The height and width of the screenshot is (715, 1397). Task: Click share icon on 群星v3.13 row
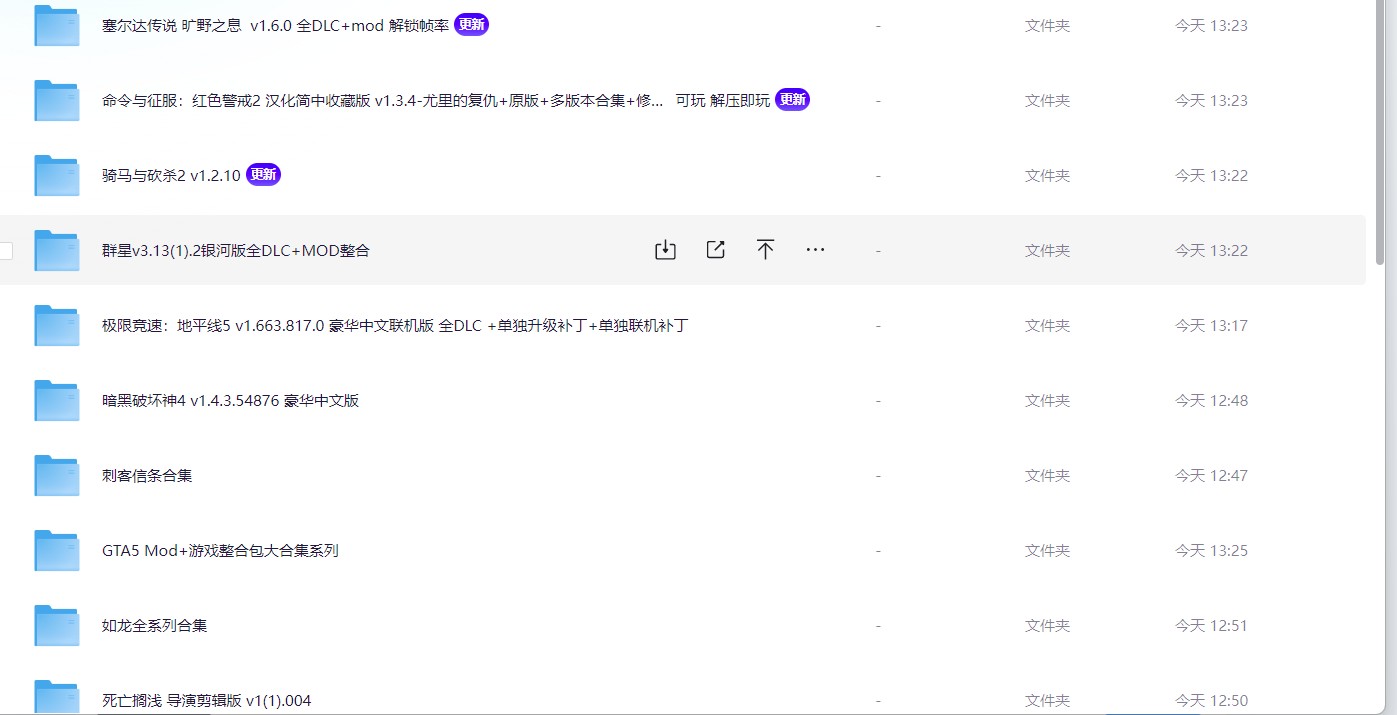715,250
